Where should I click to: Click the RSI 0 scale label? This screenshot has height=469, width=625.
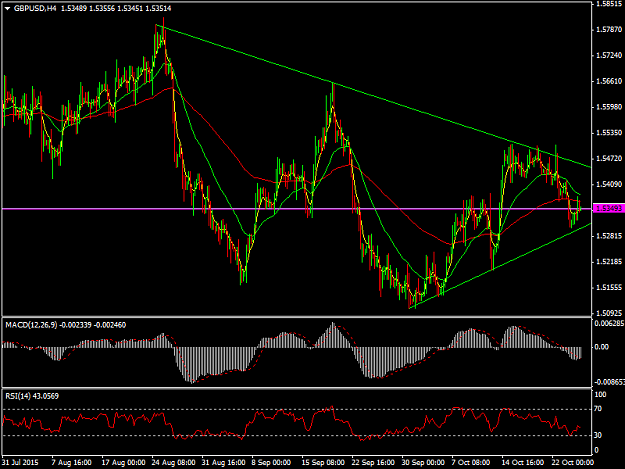point(597,450)
